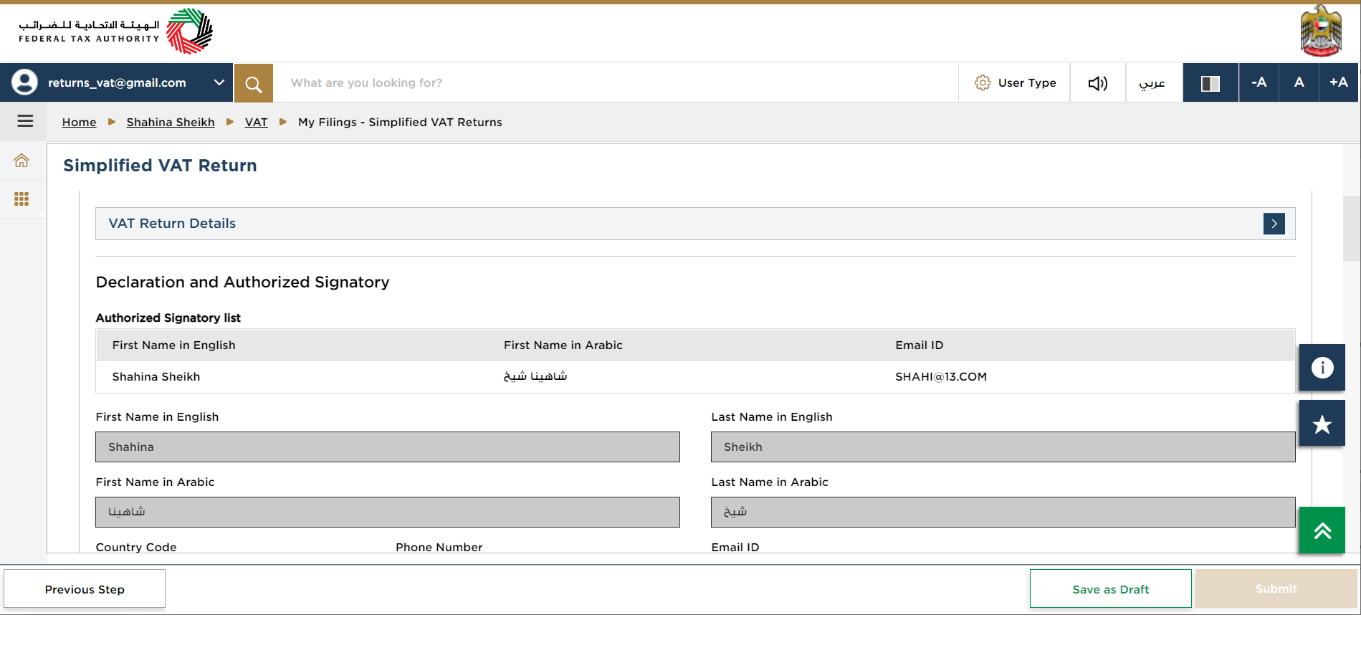Open VAT breadcrumb link
Image resolution: width=1361 pixels, height=648 pixels.
click(x=256, y=122)
